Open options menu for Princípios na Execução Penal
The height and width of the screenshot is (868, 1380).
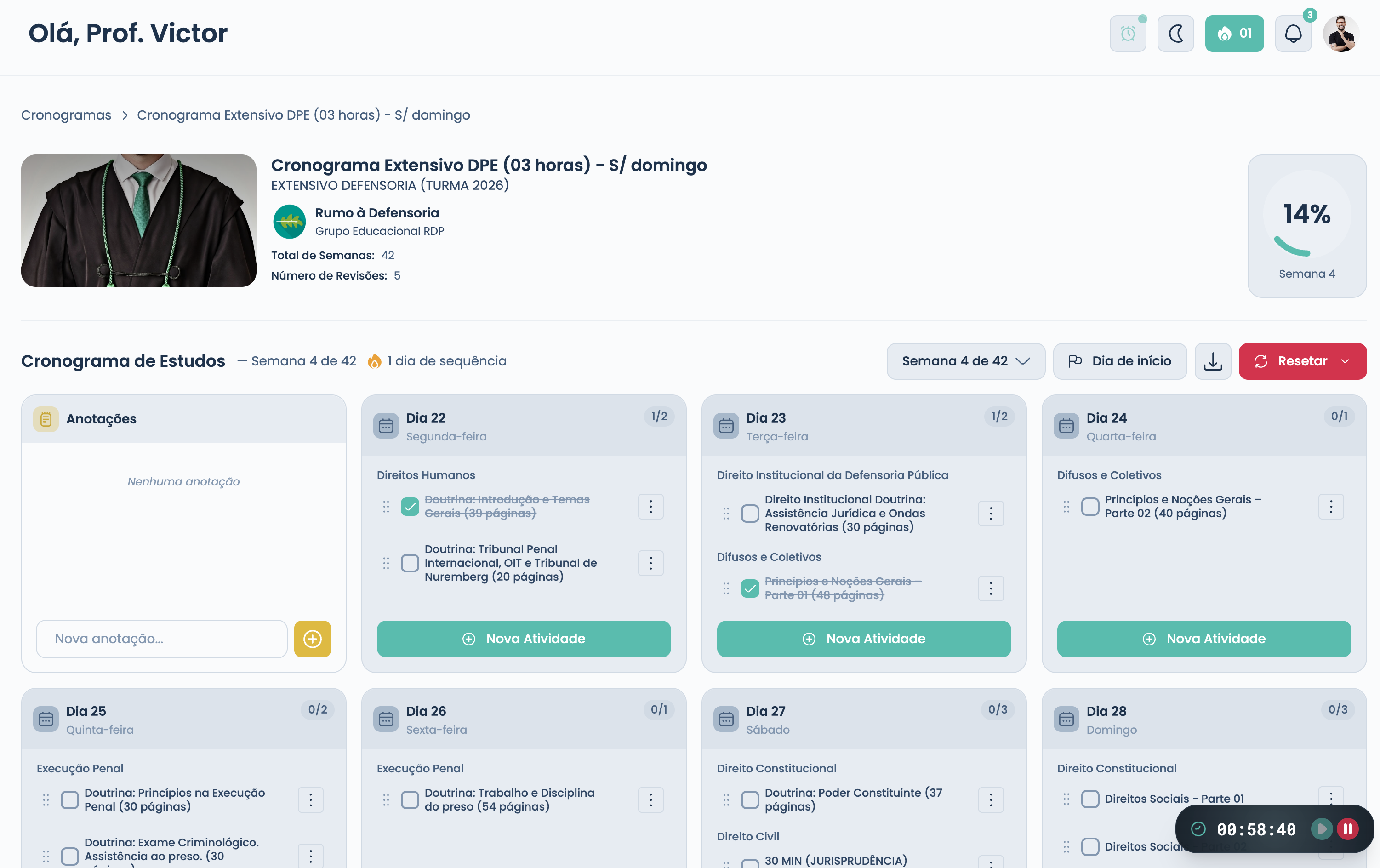[x=311, y=800]
